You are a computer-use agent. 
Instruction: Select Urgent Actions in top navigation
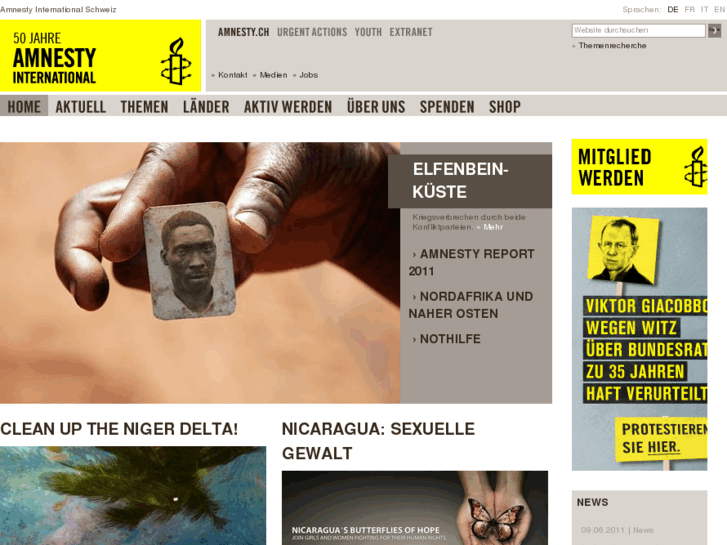(x=312, y=32)
